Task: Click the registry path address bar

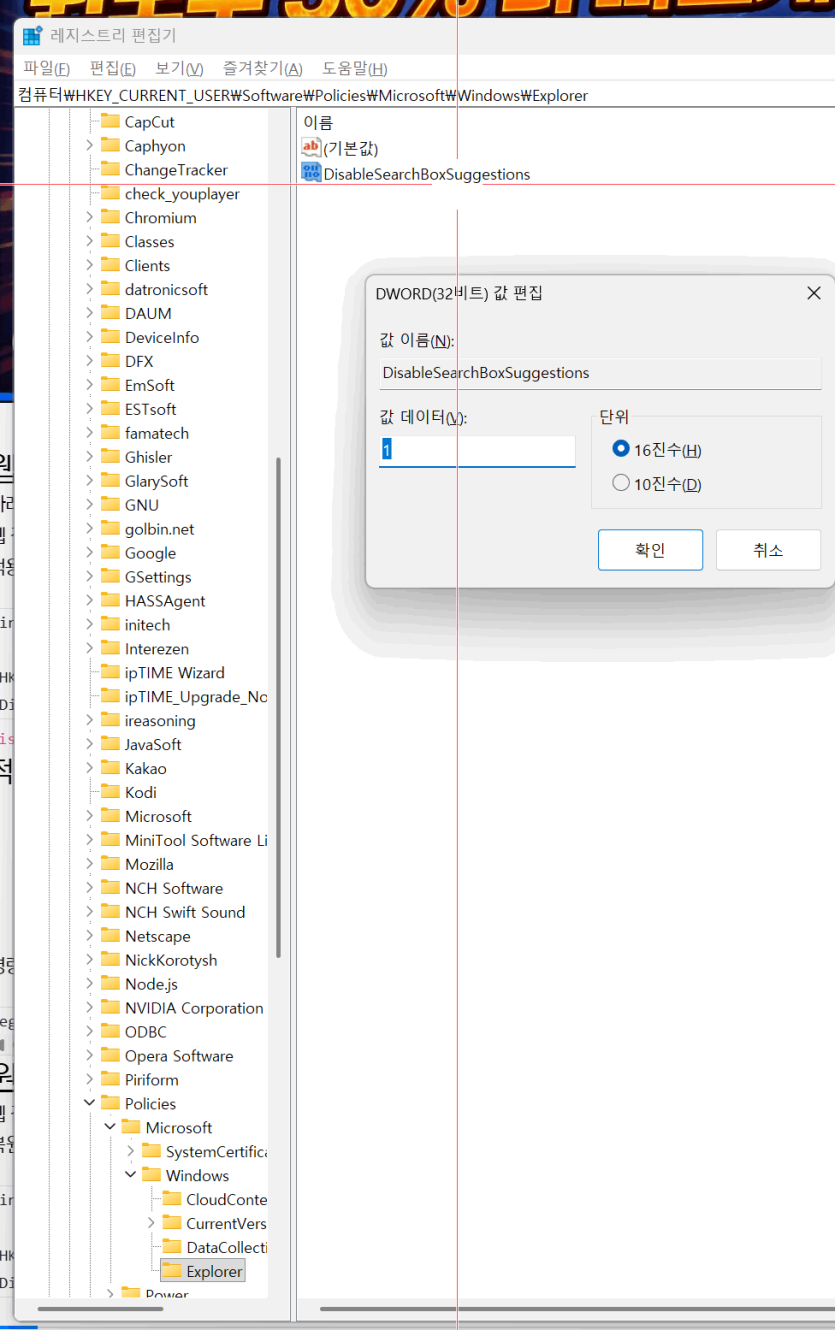Action: pos(425,96)
